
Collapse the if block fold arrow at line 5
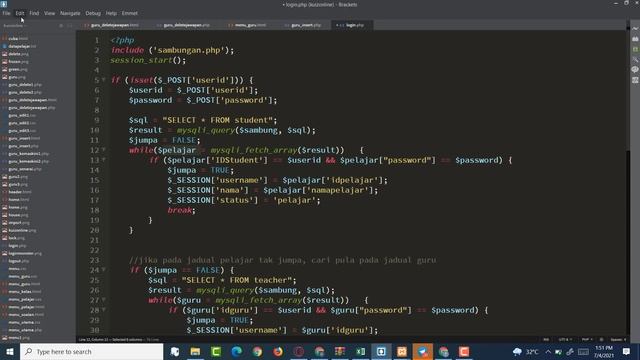(x=104, y=80)
